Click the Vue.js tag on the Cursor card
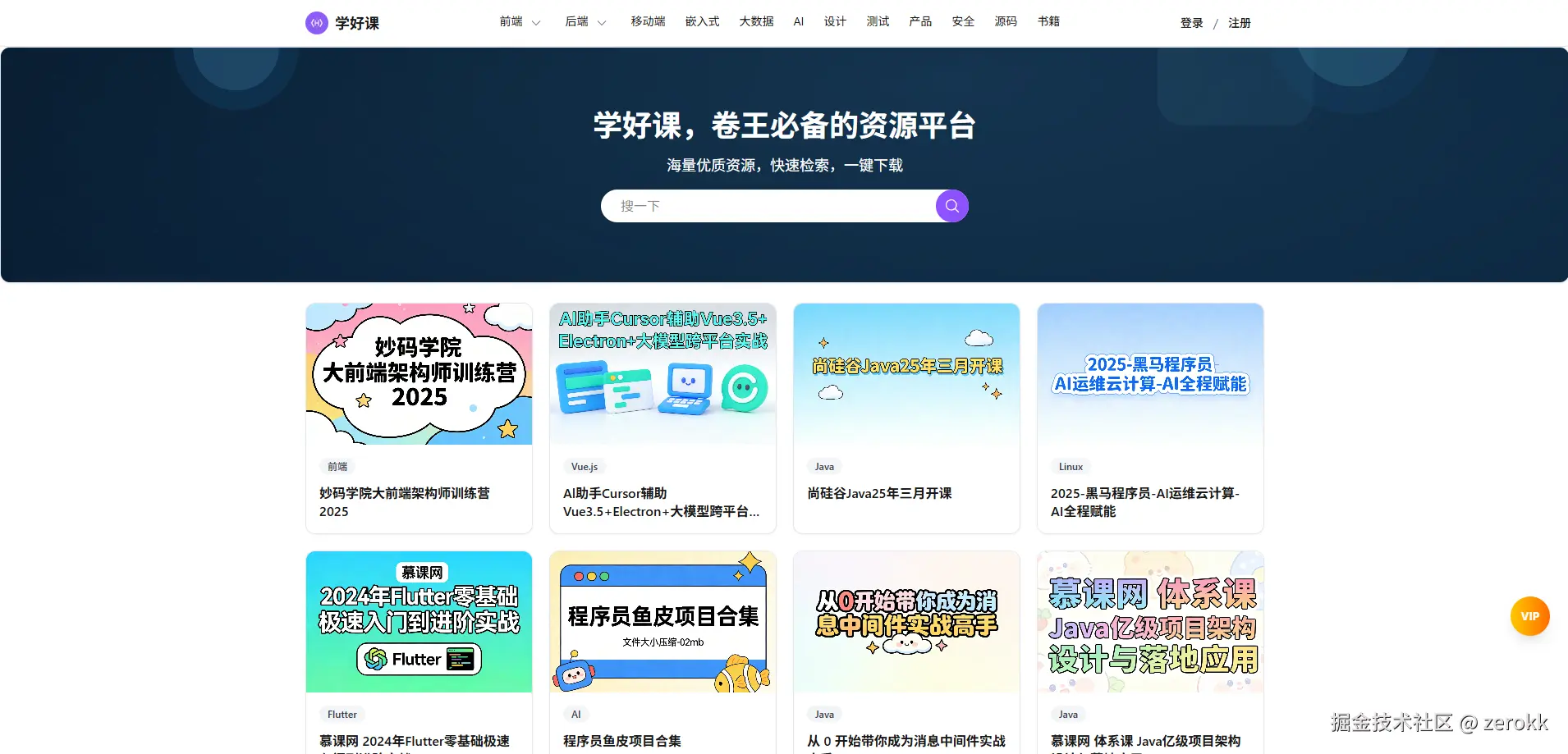The height and width of the screenshot is (754, 1568). pyautogui.click(x=585, y=467)
